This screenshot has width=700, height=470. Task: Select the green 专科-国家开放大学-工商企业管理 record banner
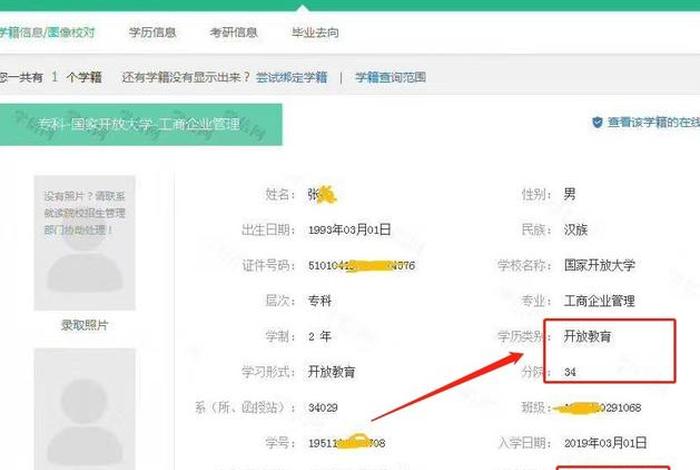[140, 125]
